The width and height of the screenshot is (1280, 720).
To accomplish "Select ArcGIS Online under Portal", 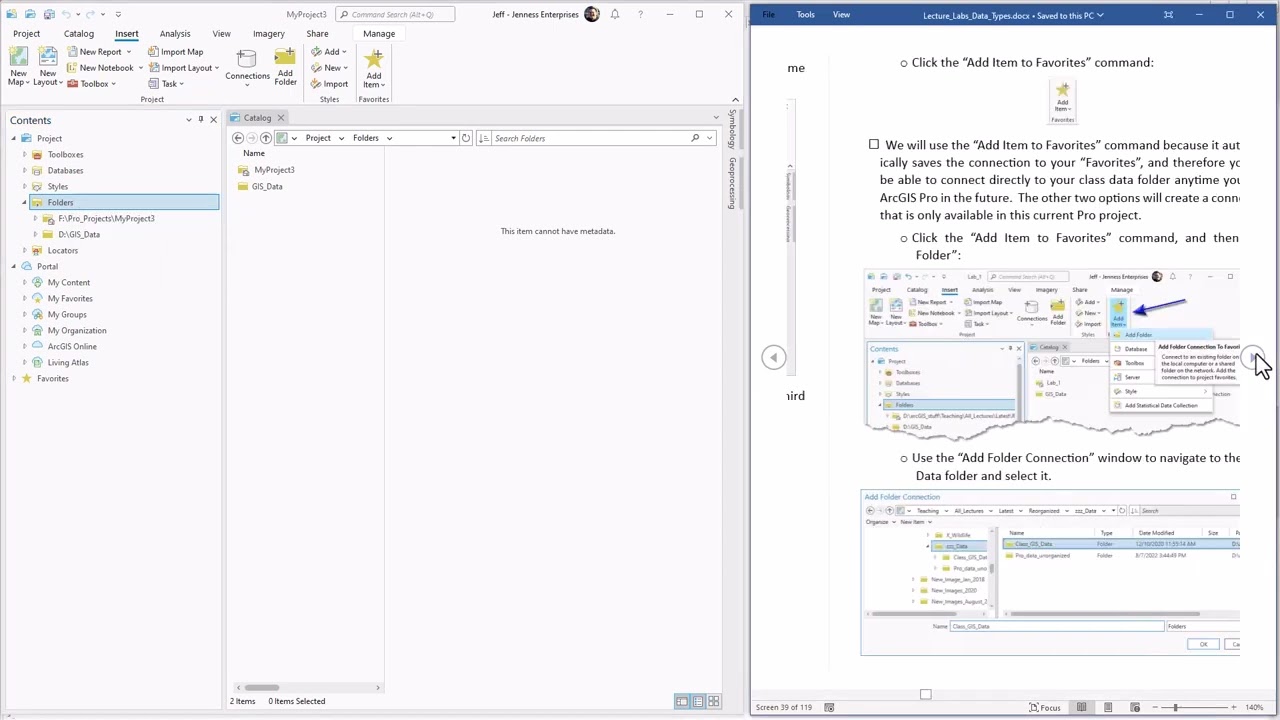I will tap(72, 346).
